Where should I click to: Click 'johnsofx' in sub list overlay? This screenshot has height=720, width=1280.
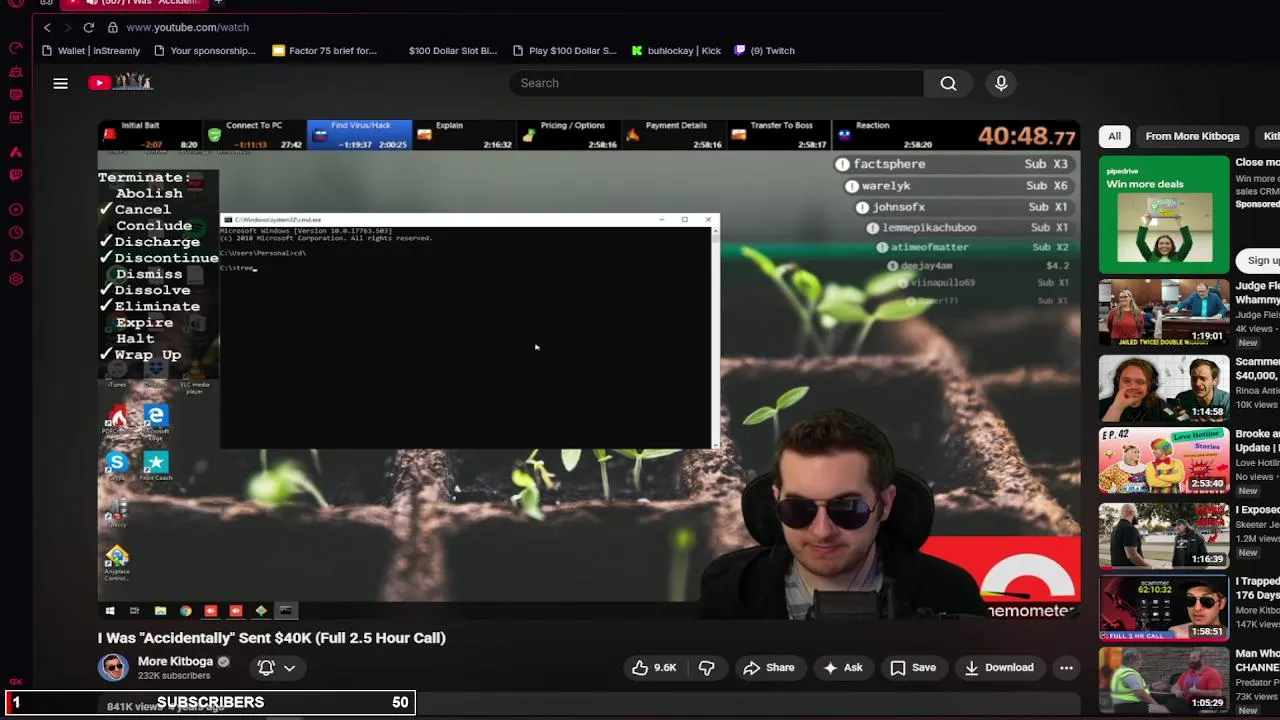click(x=898, y=207)
